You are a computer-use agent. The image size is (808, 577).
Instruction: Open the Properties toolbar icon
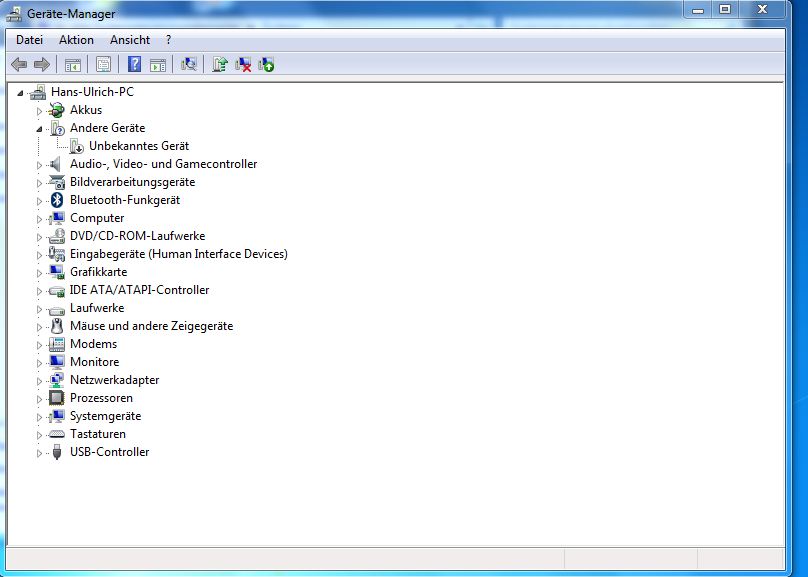pos(104,64)
